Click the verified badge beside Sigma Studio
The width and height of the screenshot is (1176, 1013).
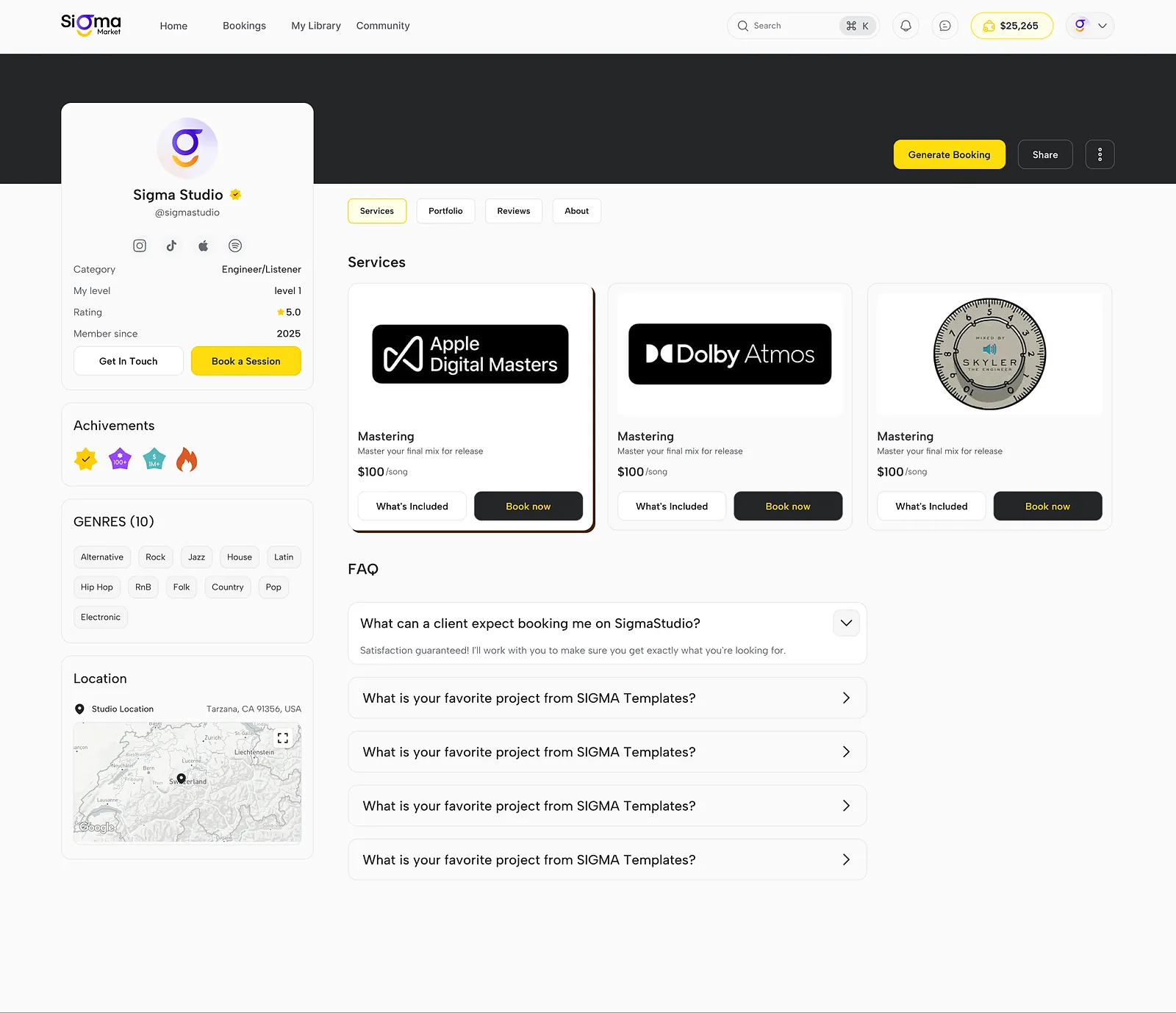236,195
